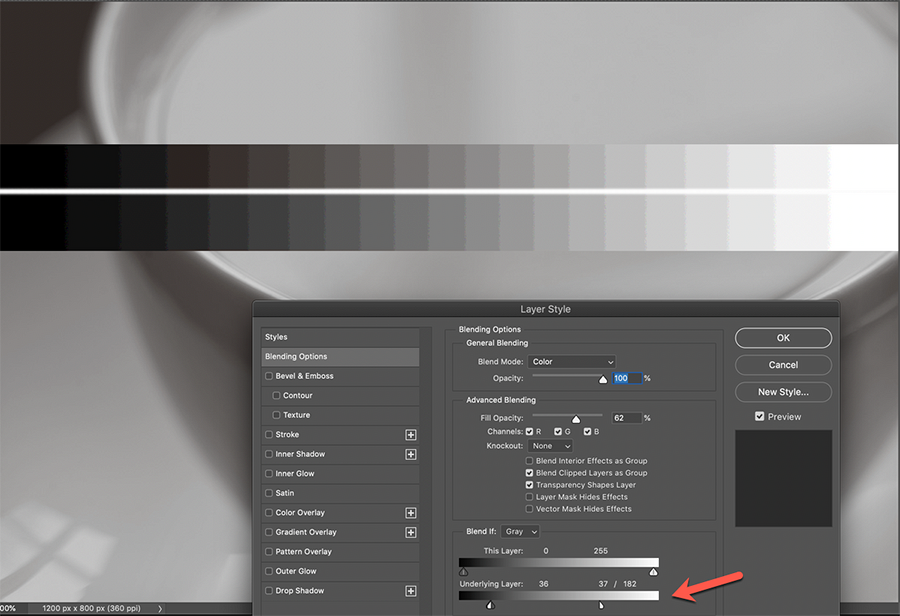
Task: Enable the Gradient Overlay checkbox
Action: coord(269,532)
